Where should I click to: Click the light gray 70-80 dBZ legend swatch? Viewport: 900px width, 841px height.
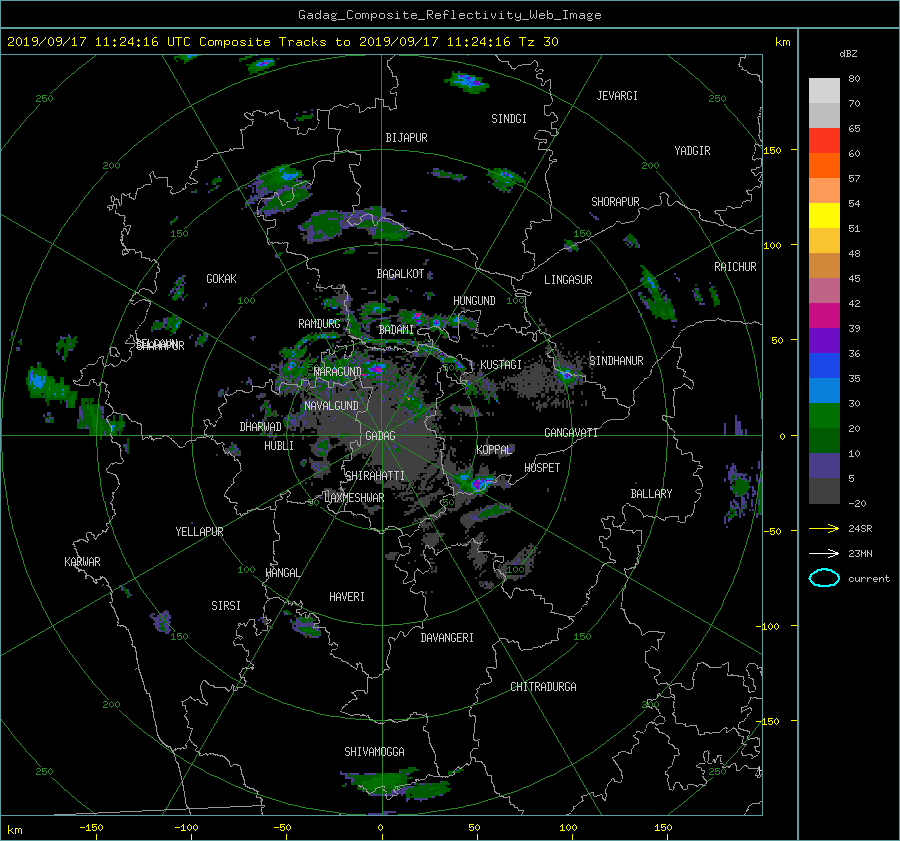click(824, 90)
